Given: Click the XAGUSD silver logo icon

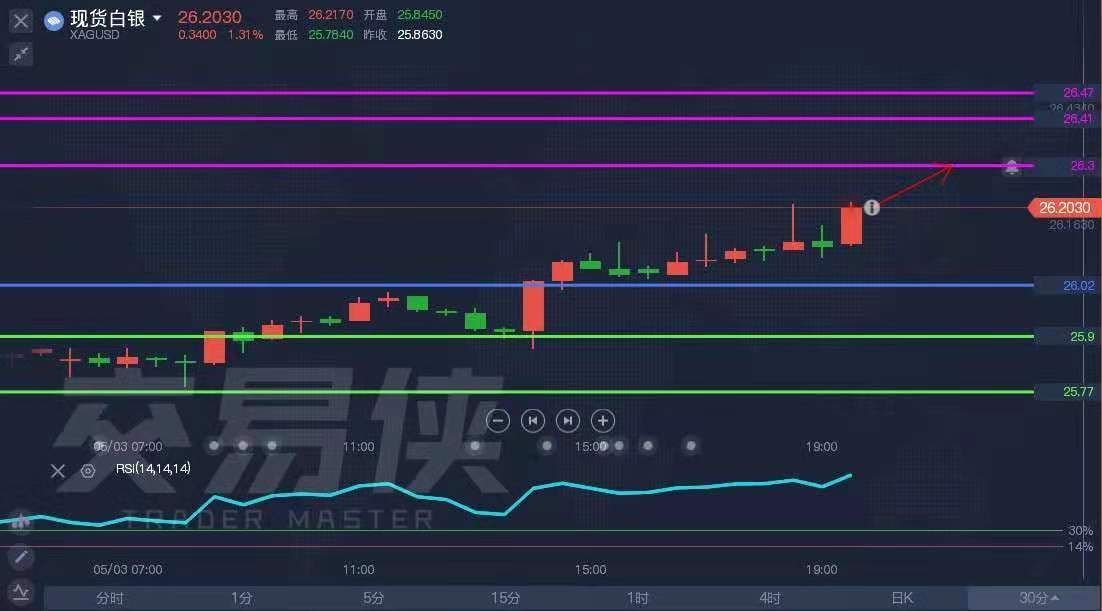Looking at the screenshot, I should [54, 20].
